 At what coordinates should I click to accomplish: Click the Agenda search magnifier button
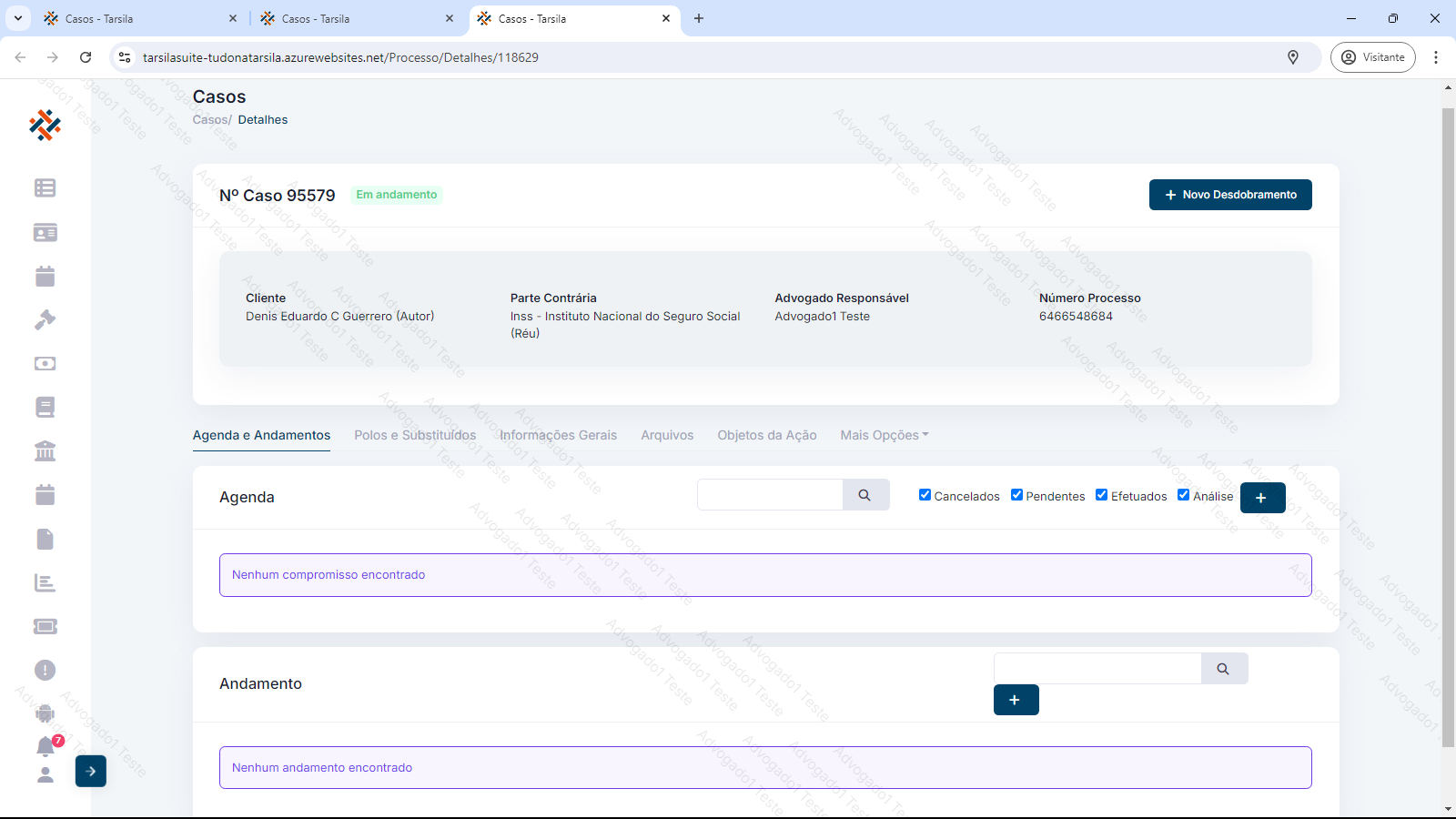click(864, 495)
